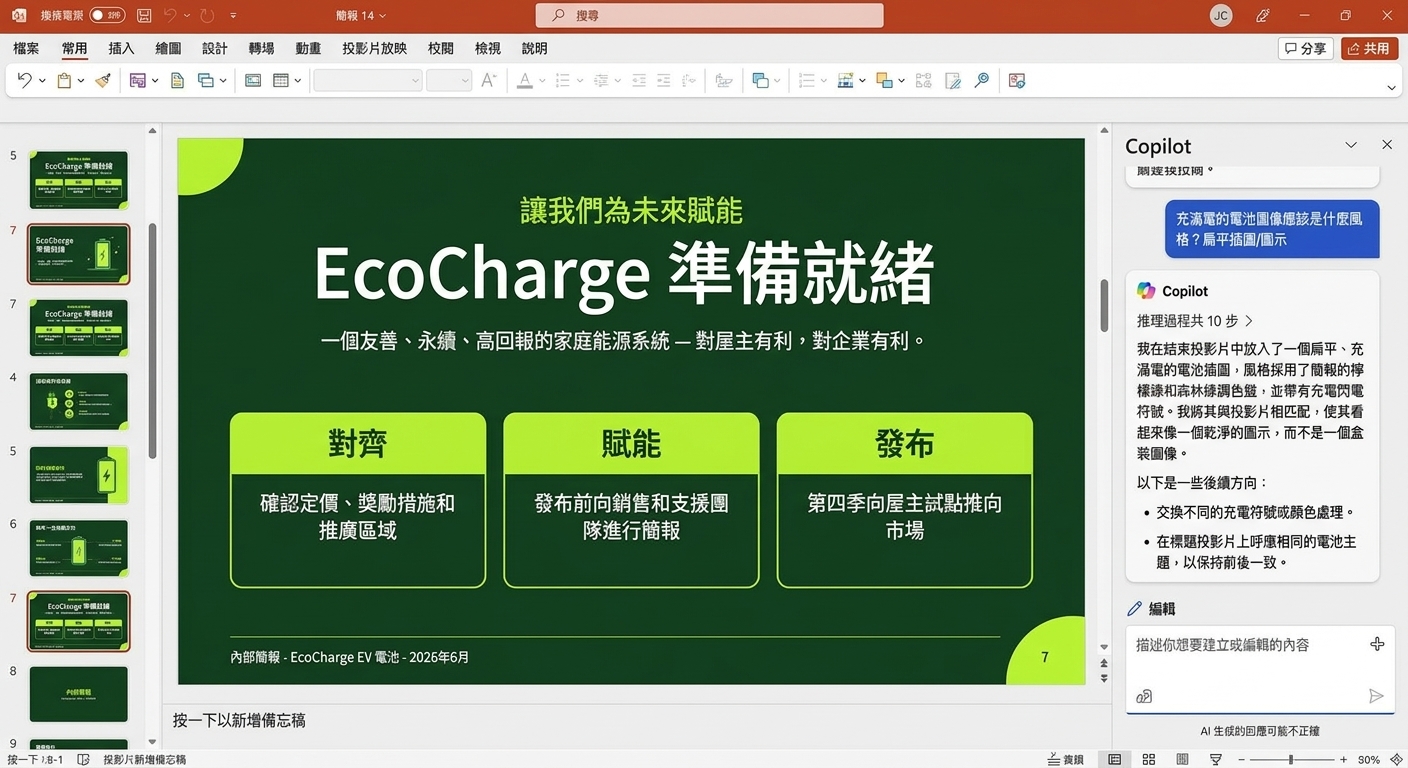The height and width of the screenshot is (768, 1408).
Task: Click the Find magnifier icon
Action: [982, 81]
